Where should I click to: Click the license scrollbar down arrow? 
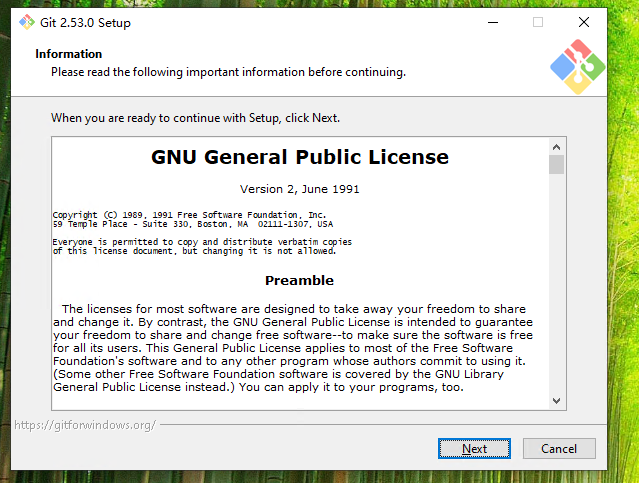[x=557, y=399]
